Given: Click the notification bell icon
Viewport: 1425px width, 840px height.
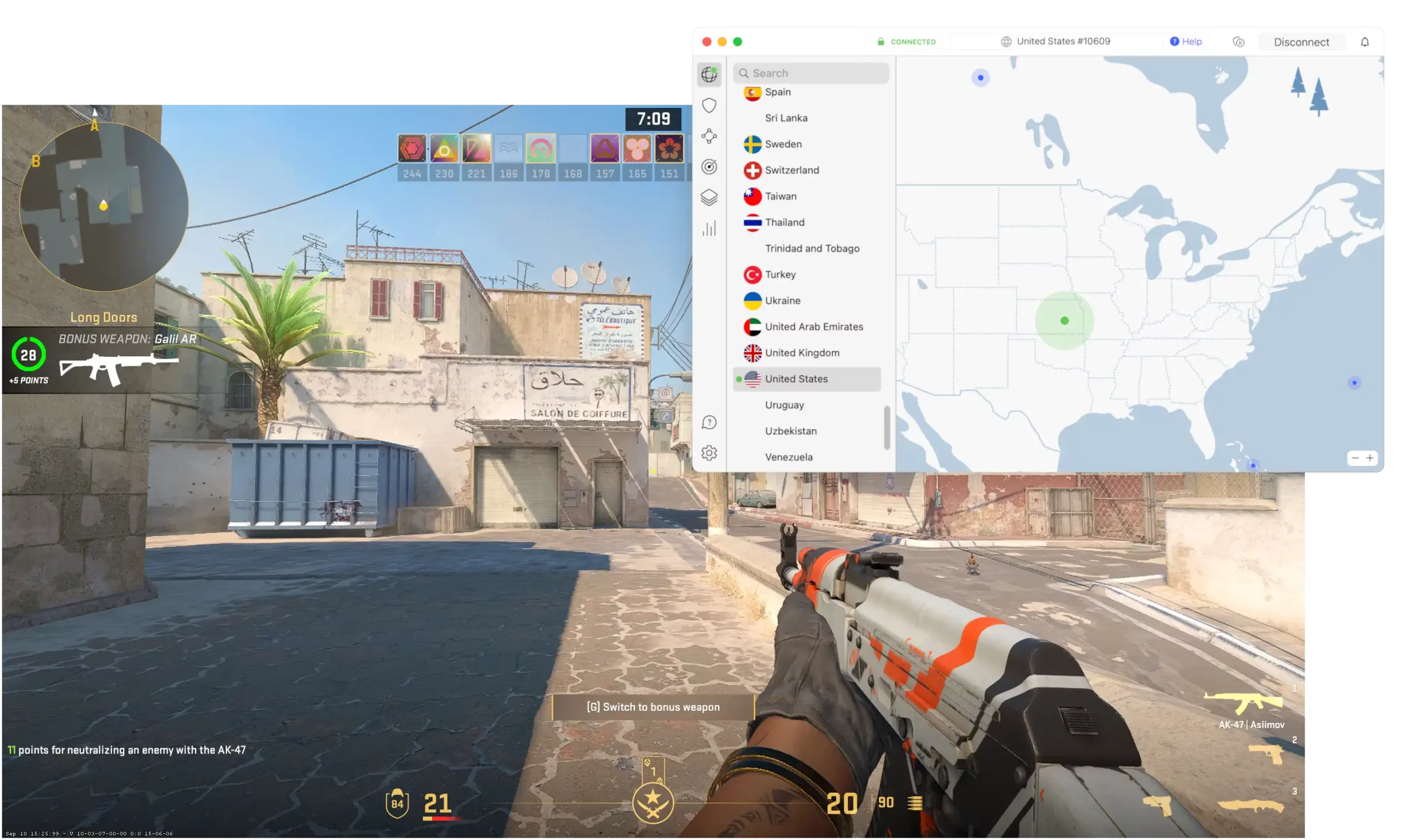Looking at the screenshot, I should tap(1365, 41).
